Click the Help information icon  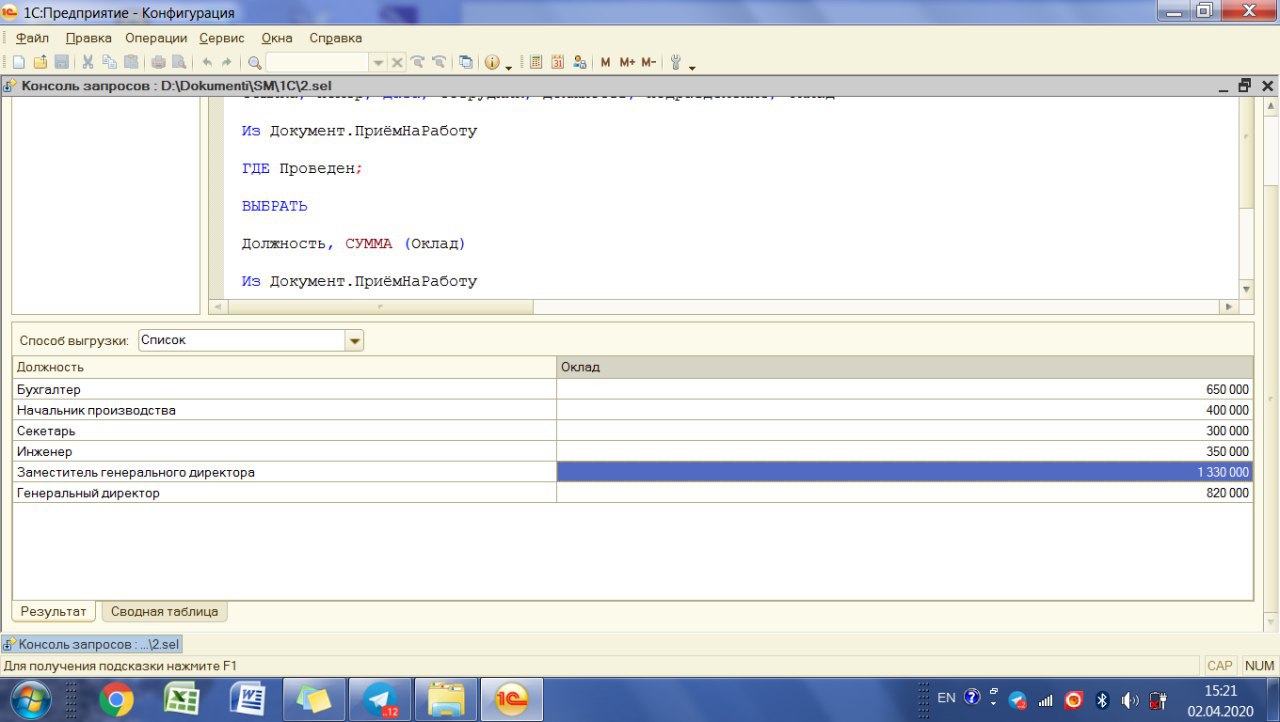pyautogui.click(x=492, y=62)
